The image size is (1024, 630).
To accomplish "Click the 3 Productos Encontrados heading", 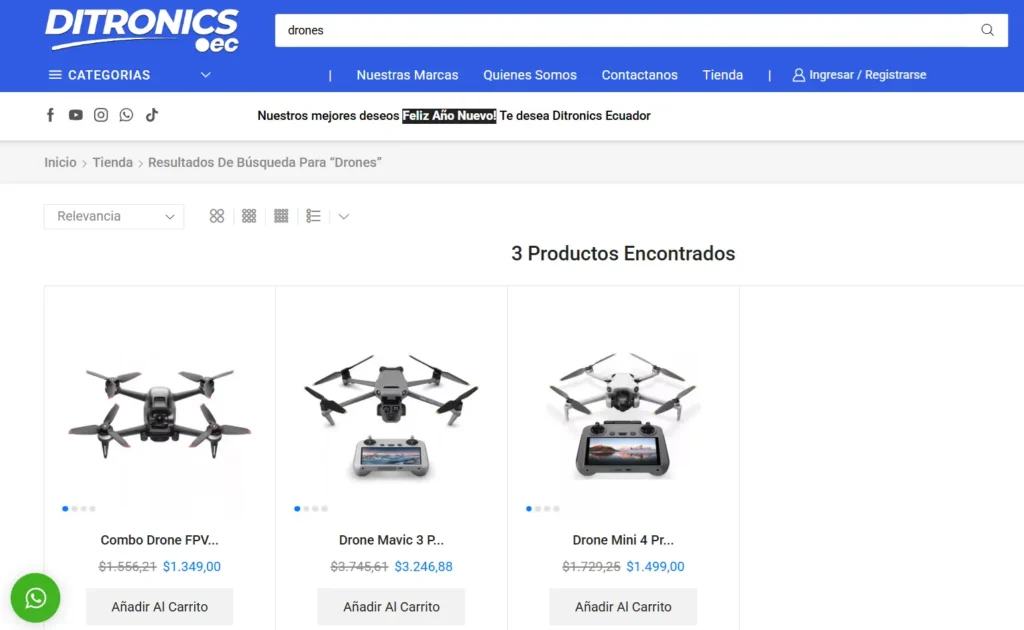I will click(623, 253).
